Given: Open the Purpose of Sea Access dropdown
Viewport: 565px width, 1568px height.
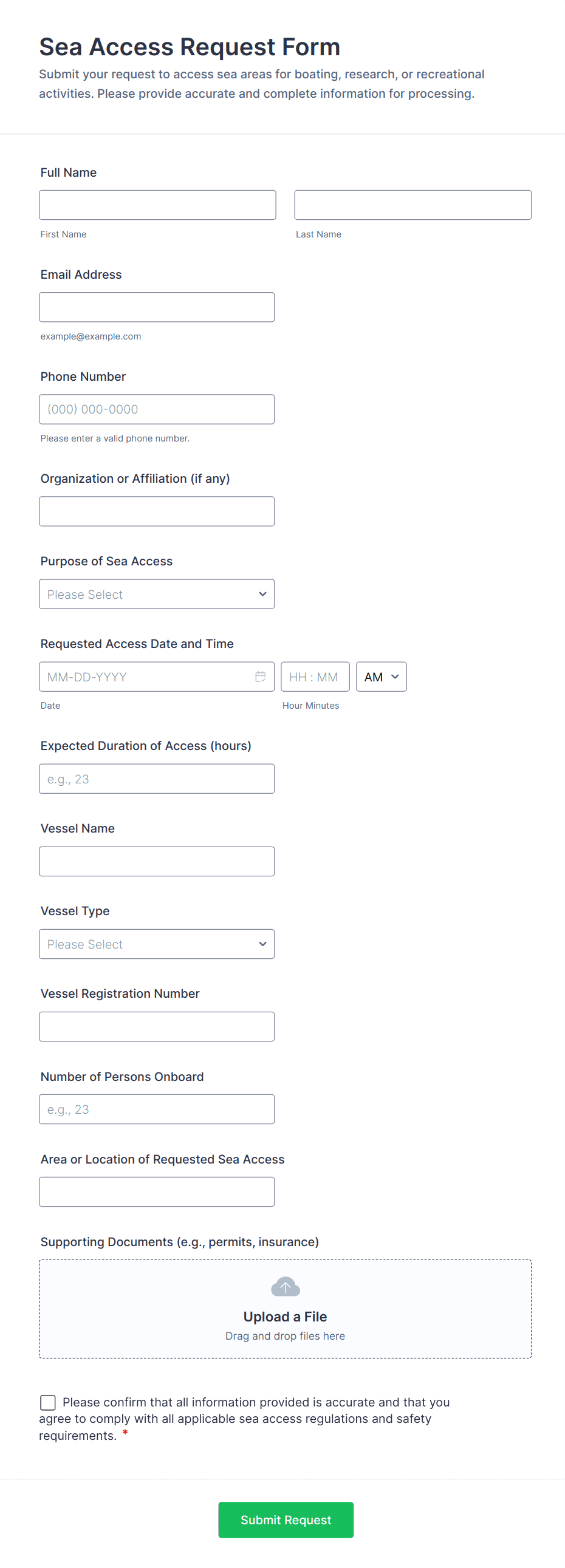Looking at the screenshot, I should pos(157,594).
